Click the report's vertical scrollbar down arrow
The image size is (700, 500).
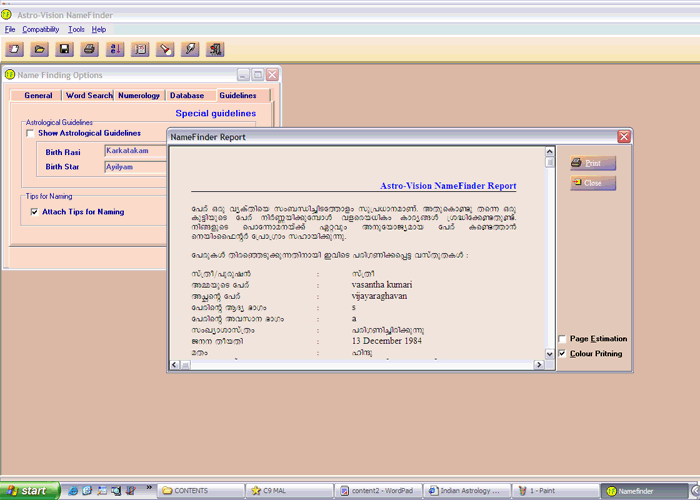click(x=550, y=354)
